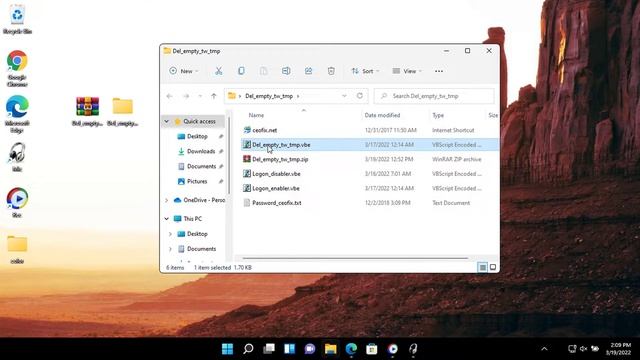
Task: Click the Search Del_empty_tw_tmp box
Action: (x=434, y=96)
